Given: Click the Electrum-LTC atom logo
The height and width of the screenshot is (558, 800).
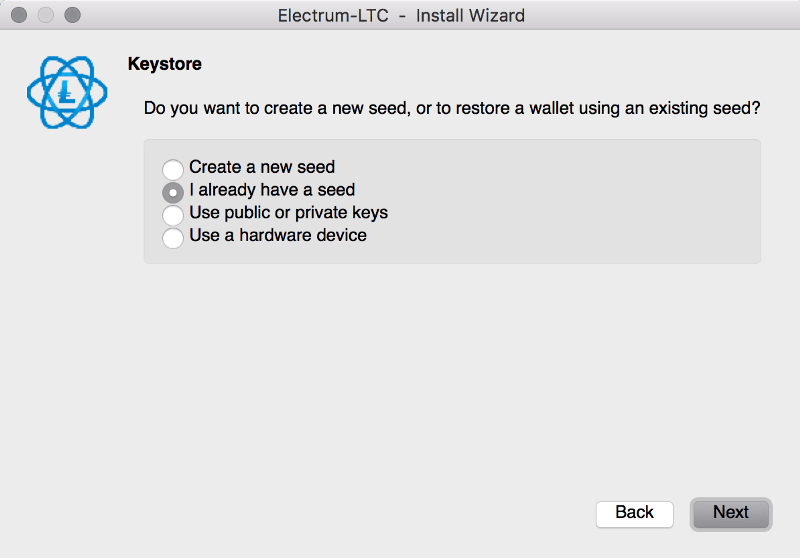Looking at the screenshot, I should [x=67, y=90].
